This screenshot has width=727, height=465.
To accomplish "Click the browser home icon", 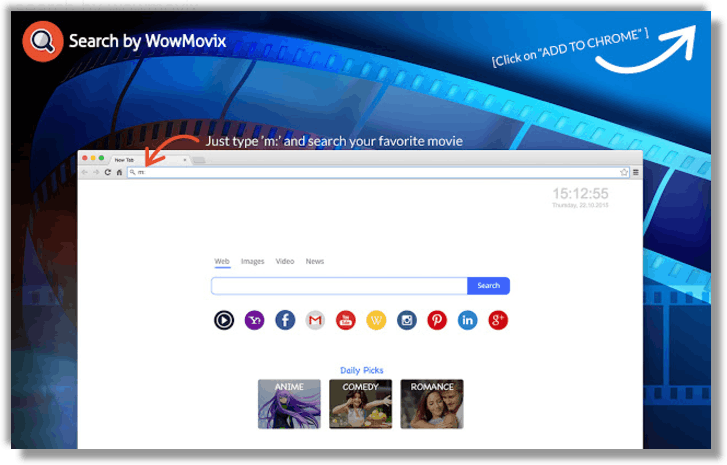I will tap(119, 172).
